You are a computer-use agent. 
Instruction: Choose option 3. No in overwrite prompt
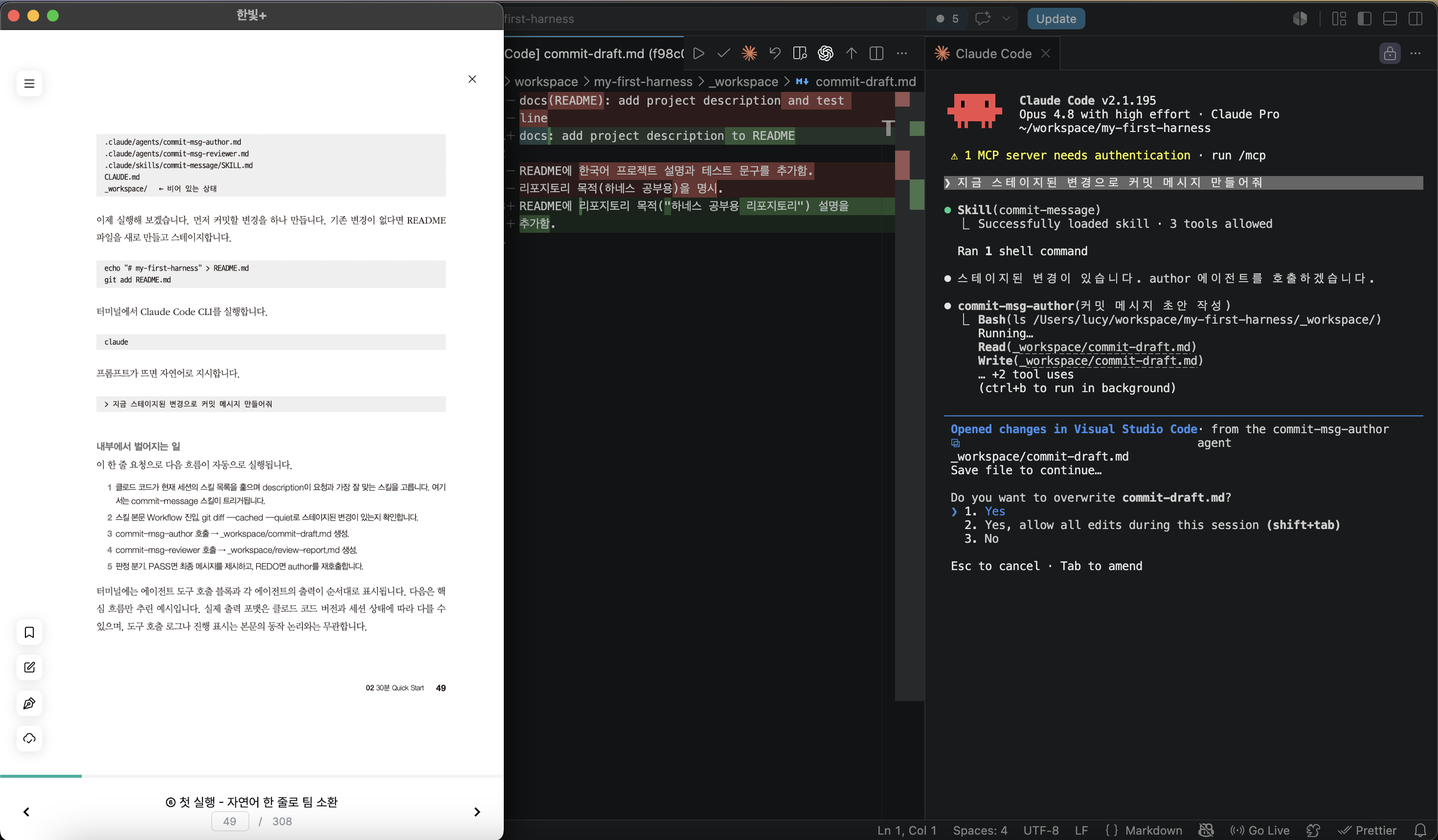[982, 539]
